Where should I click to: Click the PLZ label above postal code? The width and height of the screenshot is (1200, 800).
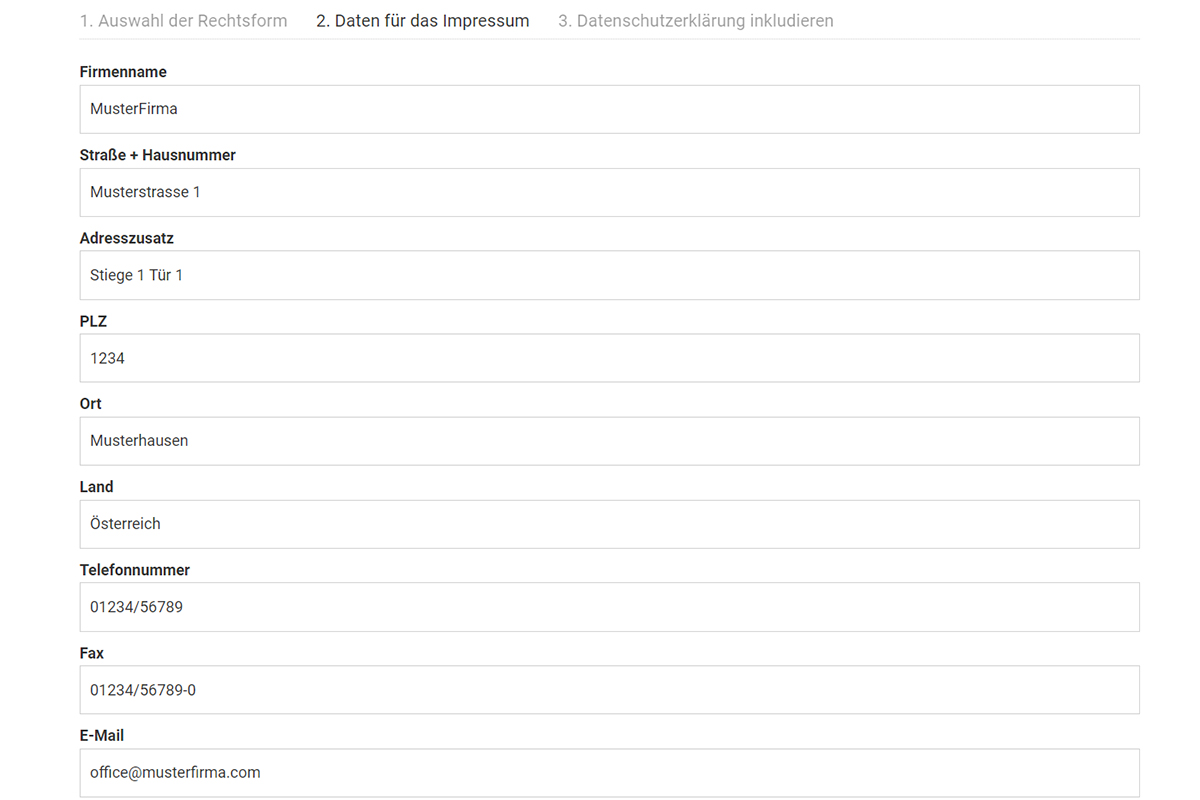(x=93, y=322)
